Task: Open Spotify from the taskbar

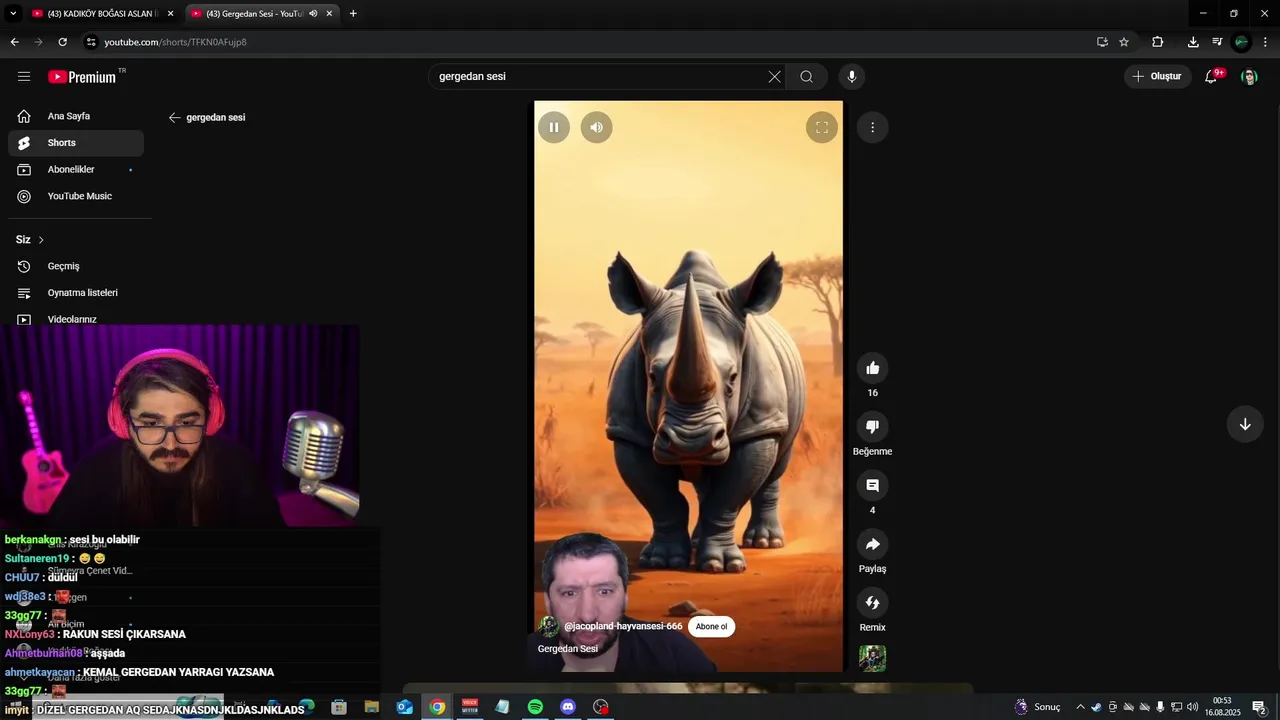Action: [535, 707]
